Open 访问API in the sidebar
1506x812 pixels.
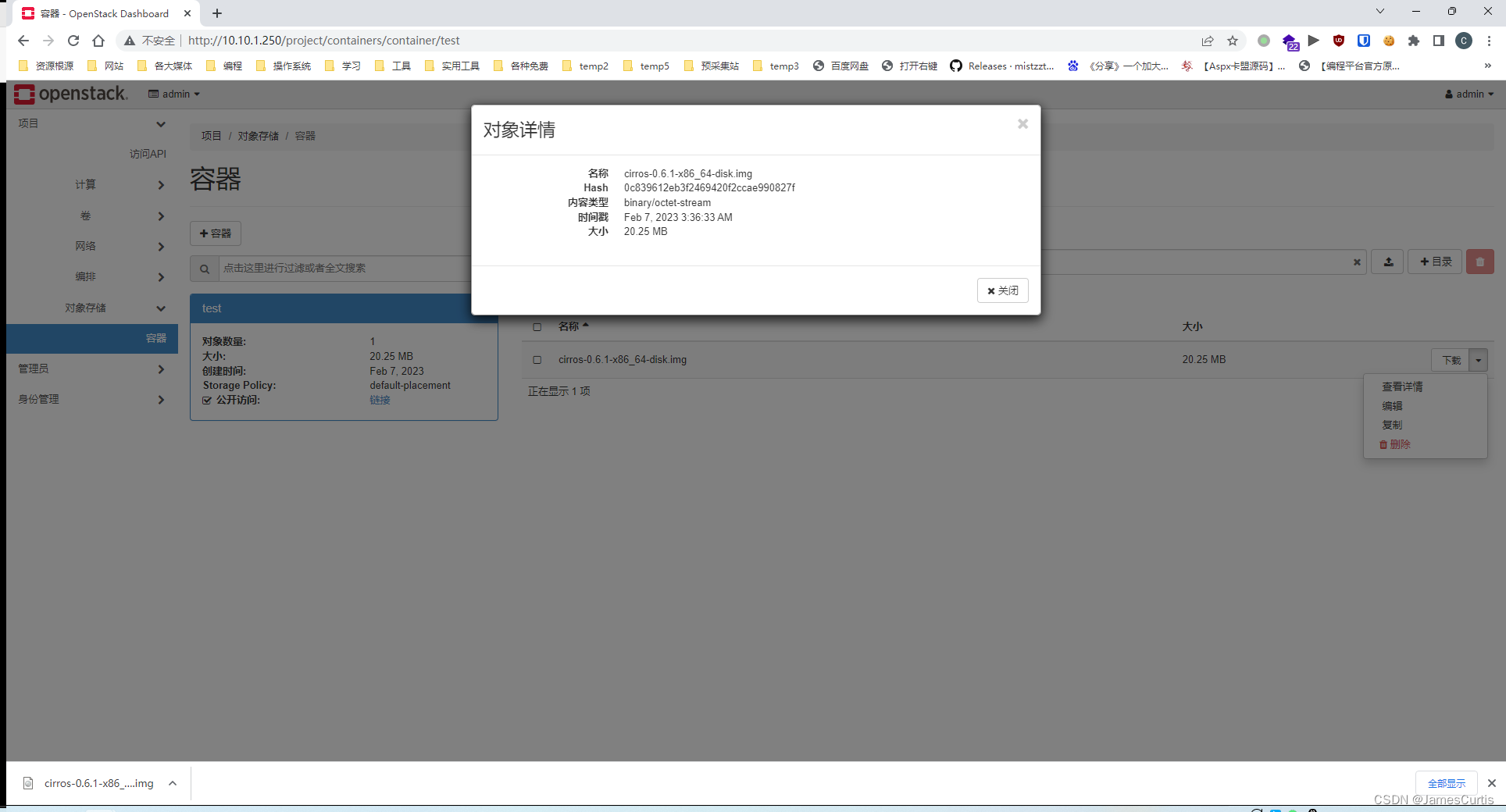[148, 154]
